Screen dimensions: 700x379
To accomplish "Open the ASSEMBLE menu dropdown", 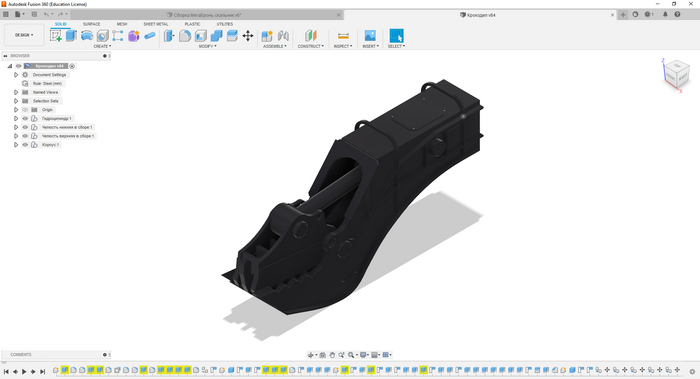I will 275,46.
